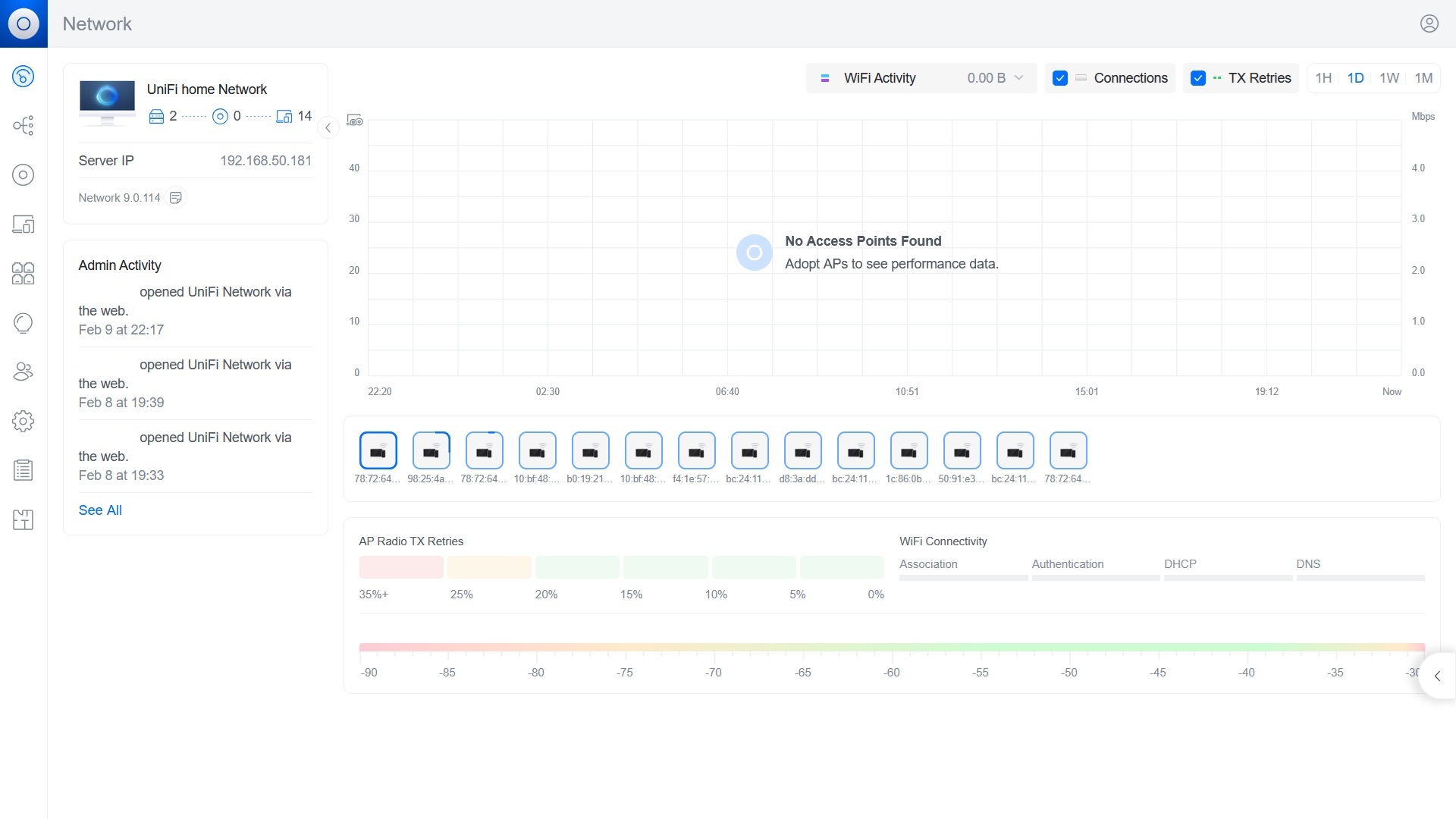The image size is (1456, 819).
Task: Select client device b0:19:21
Action: click(x=590, y=451)
